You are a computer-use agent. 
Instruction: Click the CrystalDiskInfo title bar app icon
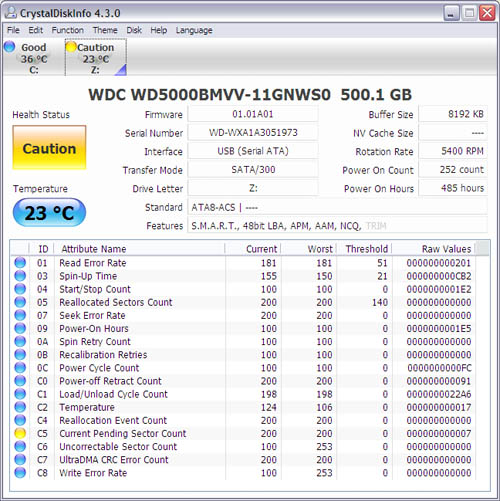click(x=11, y=13)
